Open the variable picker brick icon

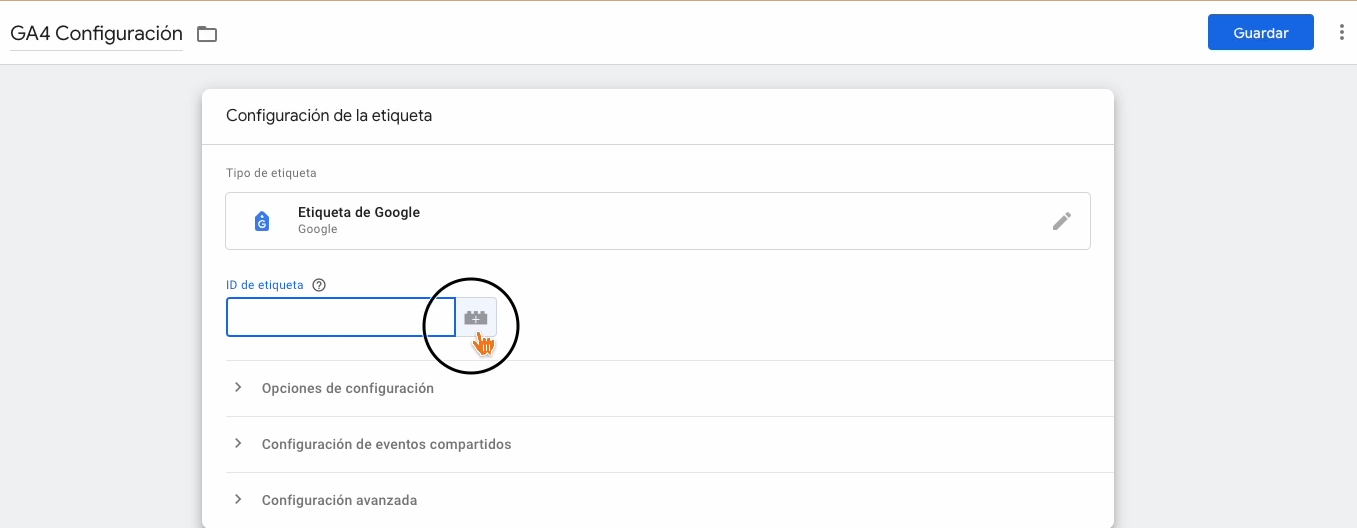[x=476, y=317]
